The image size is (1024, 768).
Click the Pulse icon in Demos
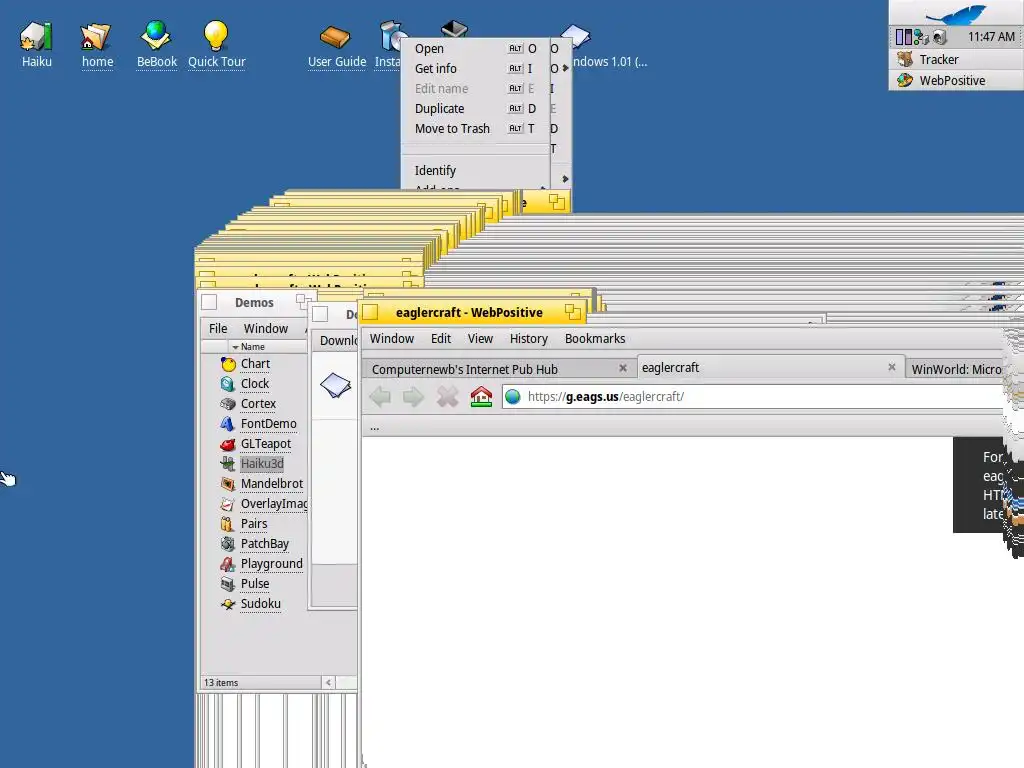point(228,584)
